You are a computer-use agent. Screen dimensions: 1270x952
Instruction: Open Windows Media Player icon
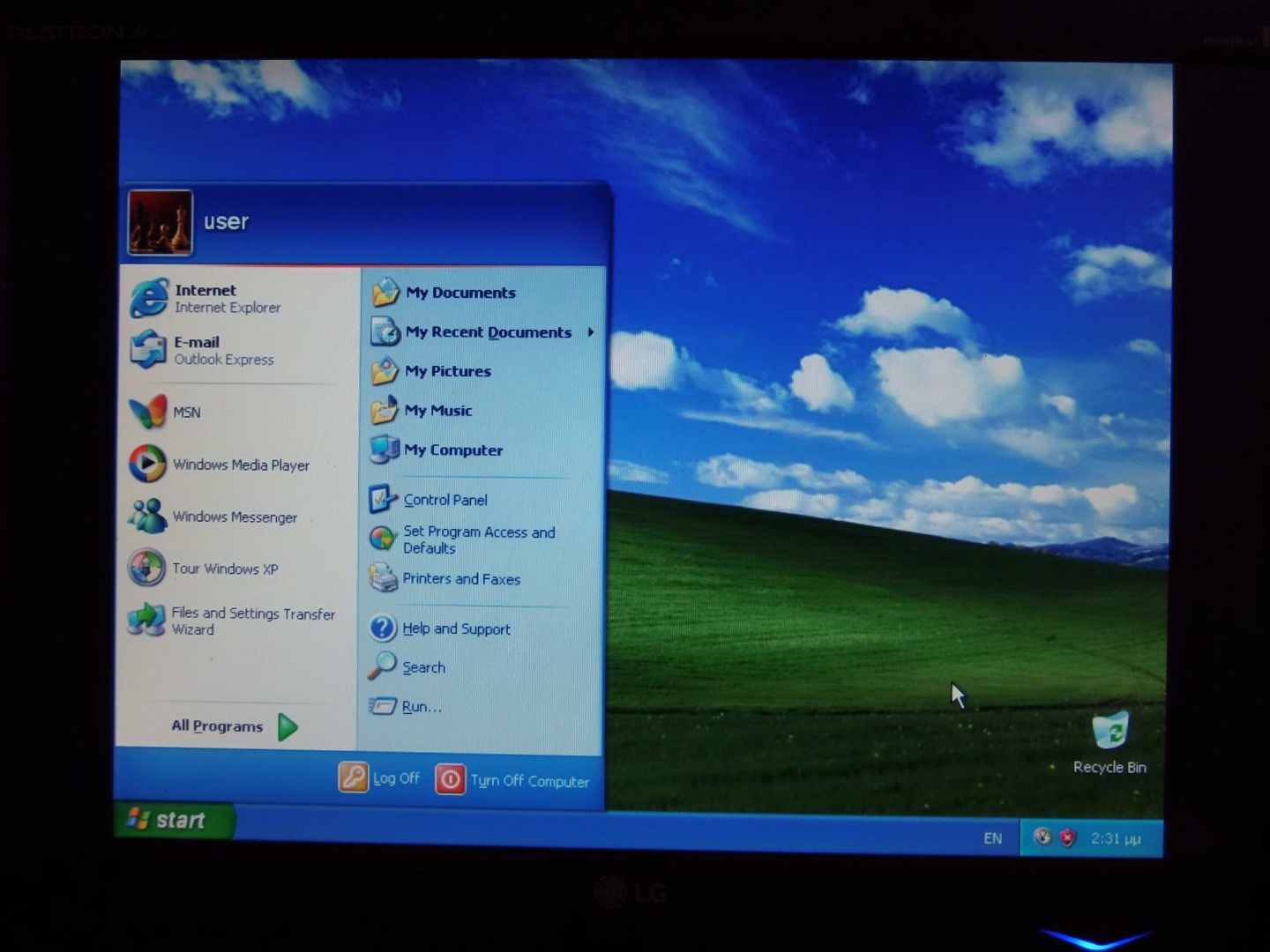[147, 464]
